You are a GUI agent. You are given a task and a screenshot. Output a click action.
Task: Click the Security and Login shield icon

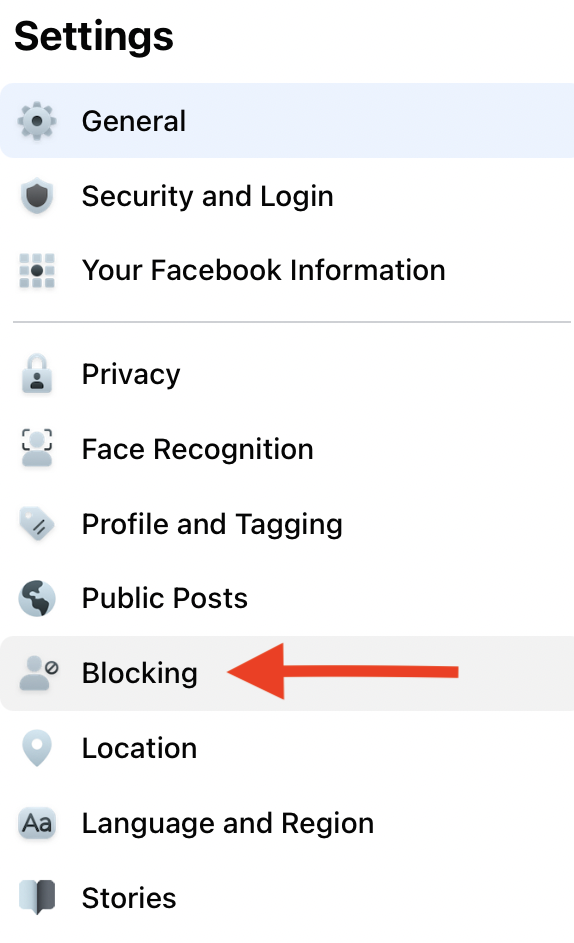37,195
